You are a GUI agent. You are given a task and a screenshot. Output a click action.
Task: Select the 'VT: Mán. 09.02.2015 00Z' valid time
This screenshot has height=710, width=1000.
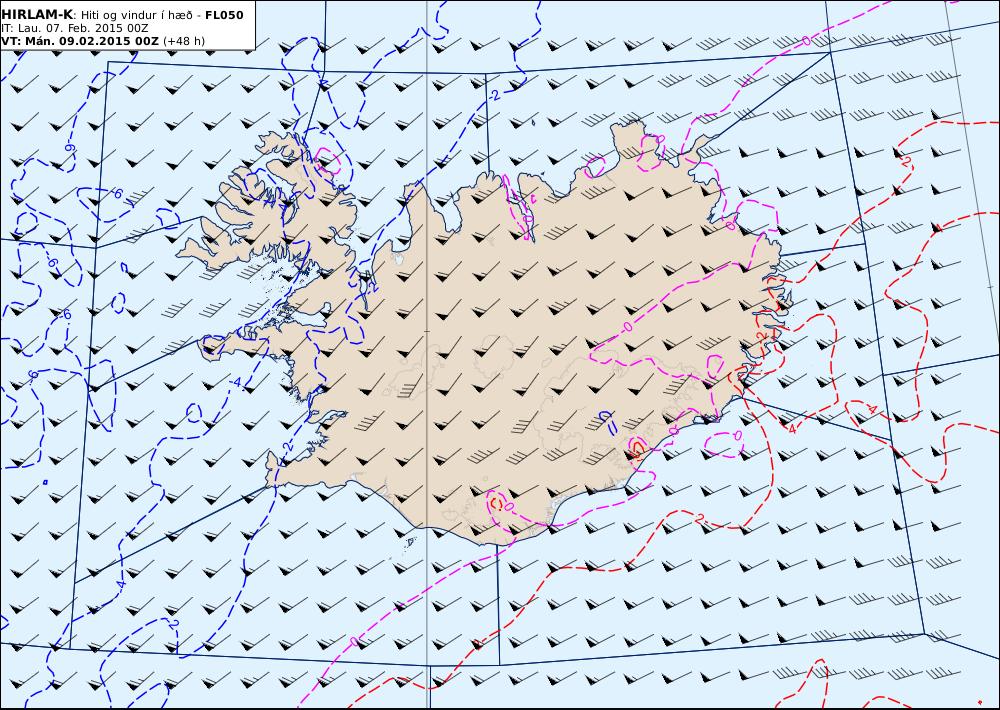[80, 41]
